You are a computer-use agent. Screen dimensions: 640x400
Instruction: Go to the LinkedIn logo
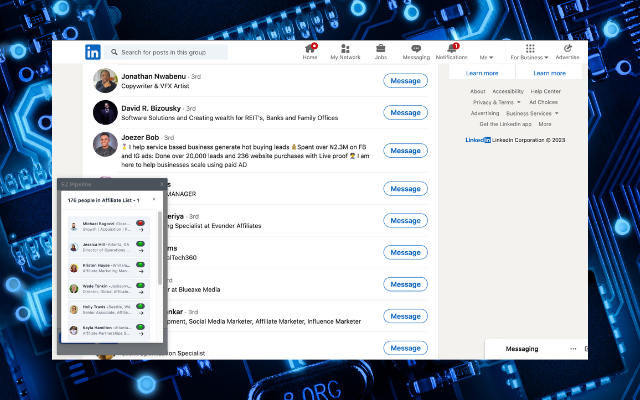coord(93,52)
